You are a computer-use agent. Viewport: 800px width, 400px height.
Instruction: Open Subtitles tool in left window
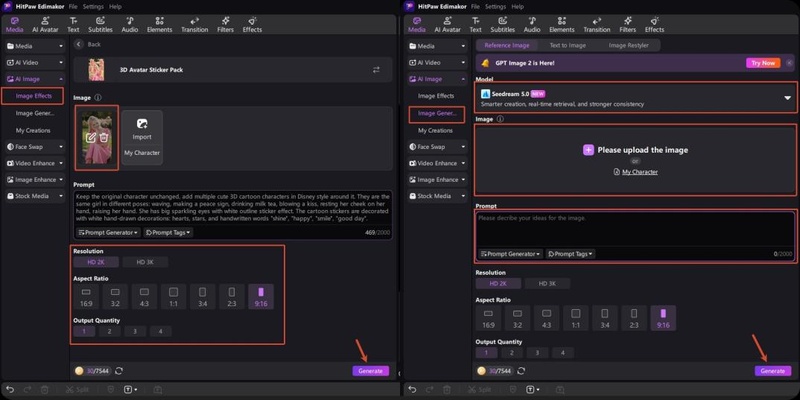tap(100, 24)
